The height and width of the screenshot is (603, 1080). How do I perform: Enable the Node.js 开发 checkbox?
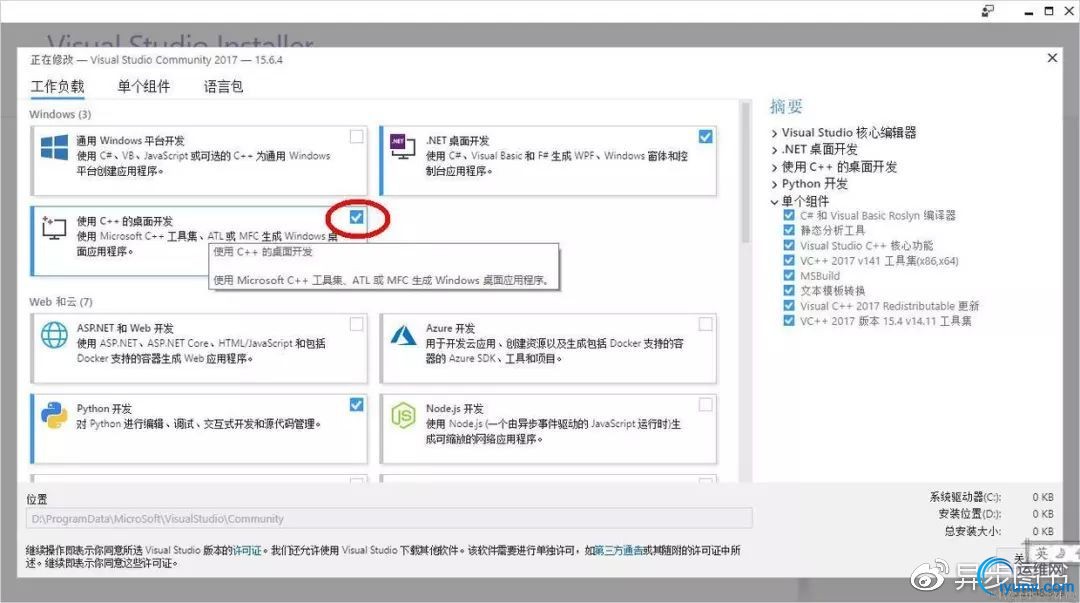pos(705,405)
